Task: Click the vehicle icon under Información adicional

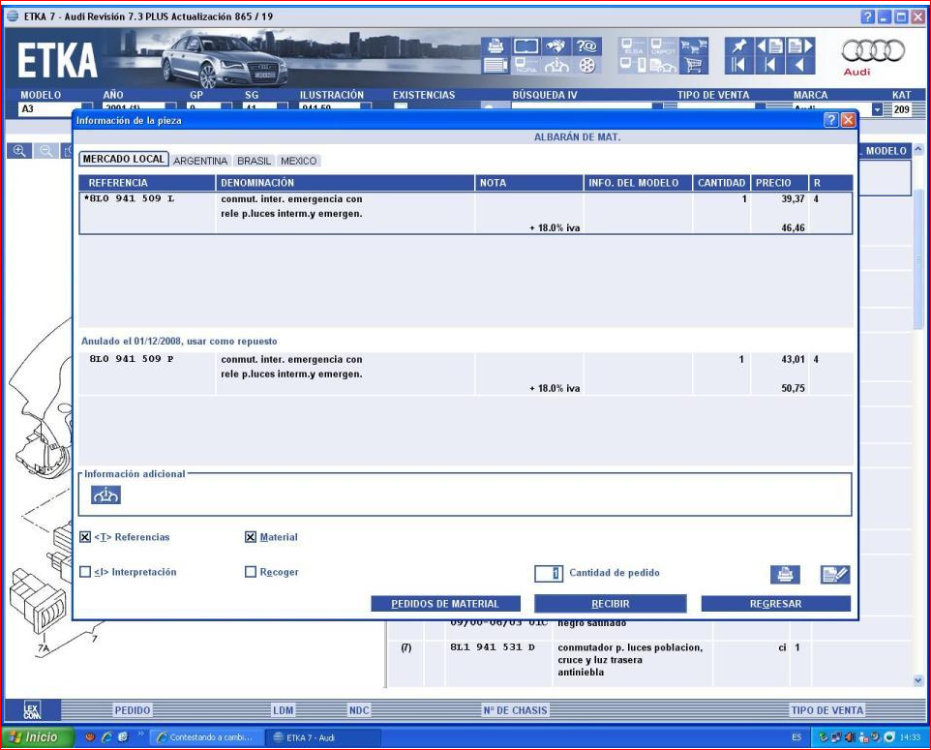Action: tap(106, 495)
